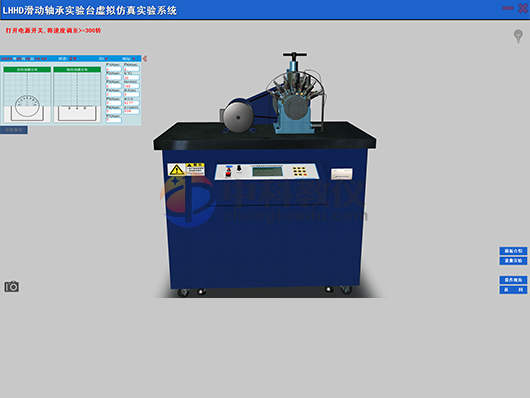Viewport: 530px width, 398px height.
Task: Click the loading screw handle atop bearing
Action: pos(294,55)
